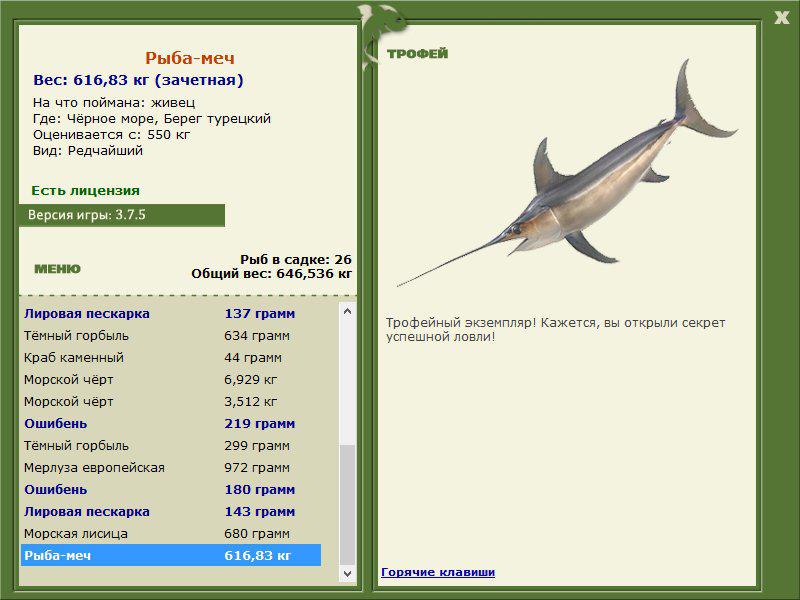Select the highlighted Рыба-меч 616,83 кг row

click(171, 555)
